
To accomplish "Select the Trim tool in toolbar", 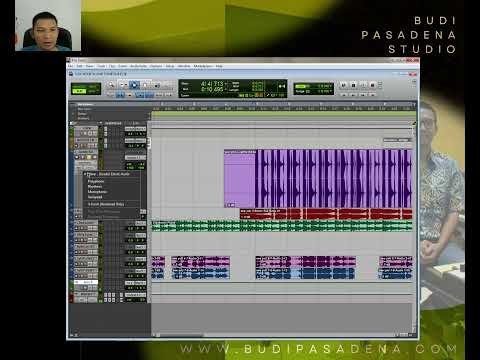I will (123, 85).
